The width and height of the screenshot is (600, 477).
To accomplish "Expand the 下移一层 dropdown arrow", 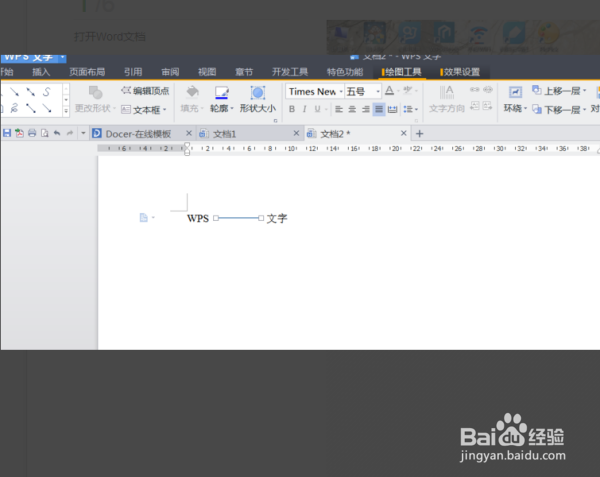I will pyautogui.click(x=585, y=110).
